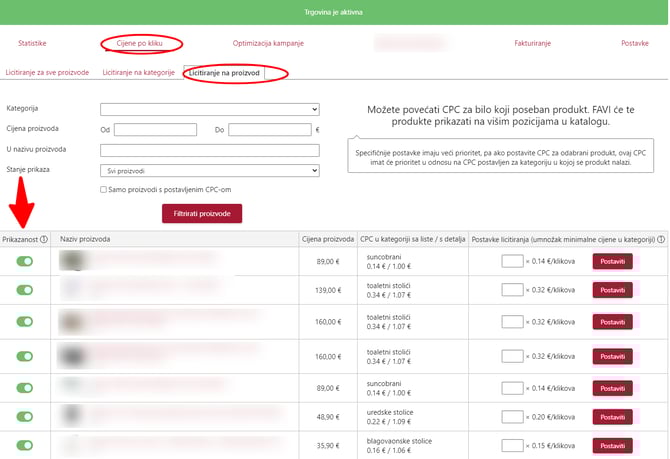Viewport: 670px width, 459px height.
Task: Click Postaviti for the 35,90 € blagovaonske stolice
Action: (612, 446)
